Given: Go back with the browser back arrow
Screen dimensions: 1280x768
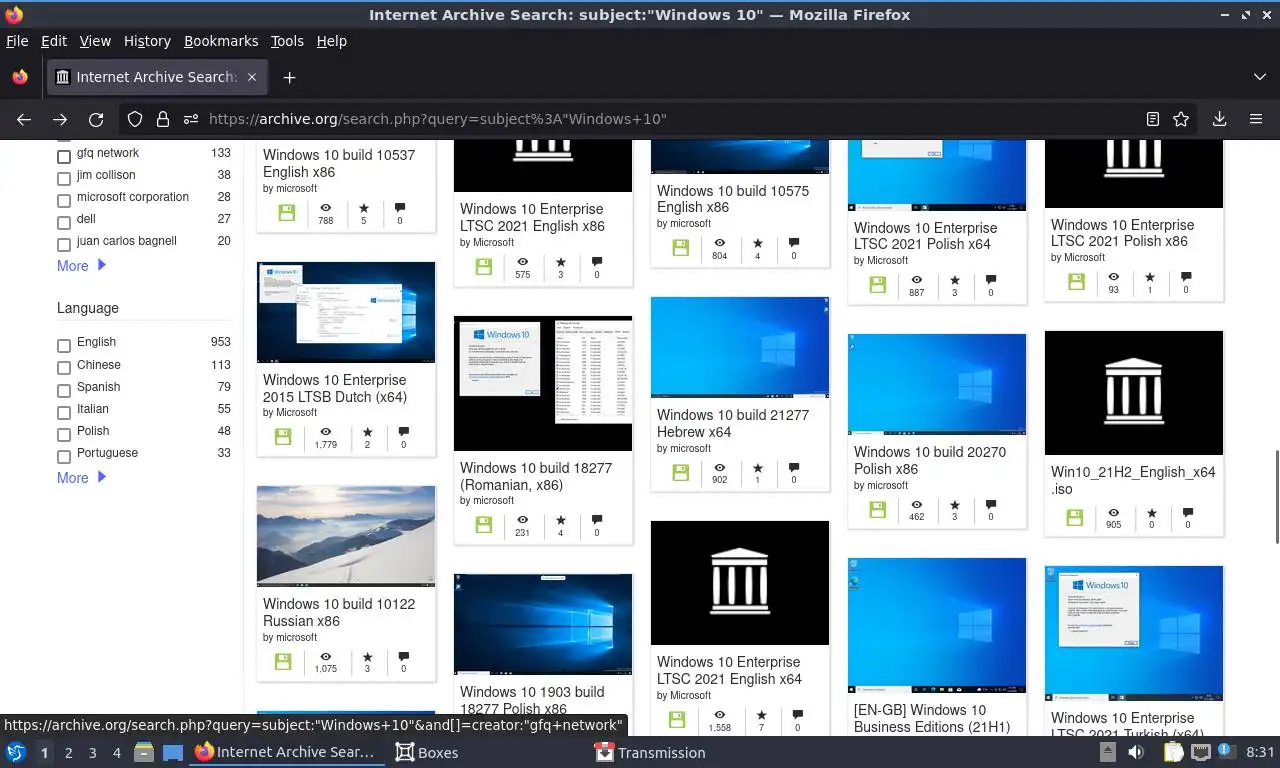Looking at the screenshot, I should pos(24,119).
